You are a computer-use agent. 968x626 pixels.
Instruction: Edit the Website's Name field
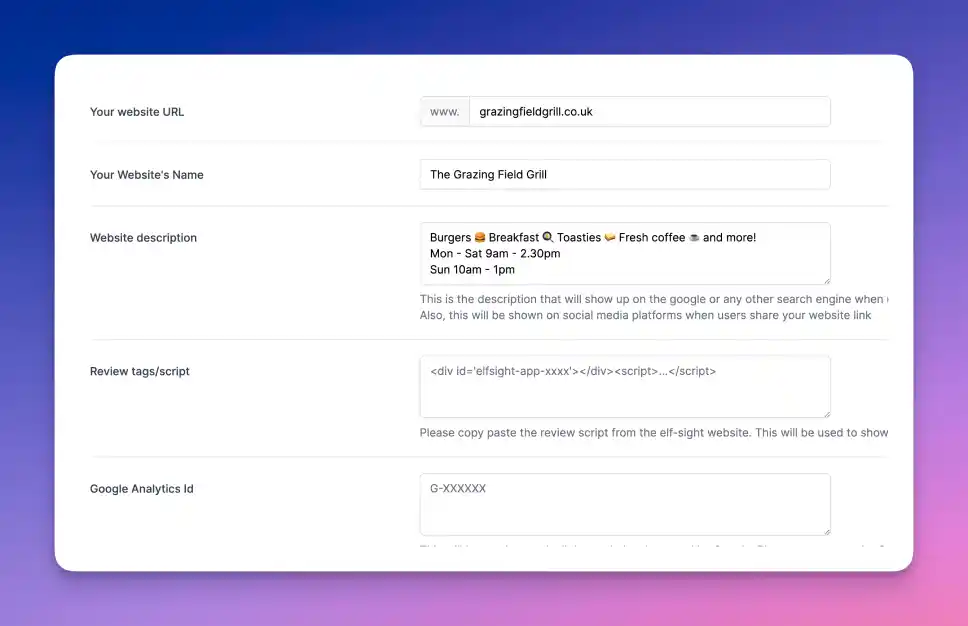[624, 174]
